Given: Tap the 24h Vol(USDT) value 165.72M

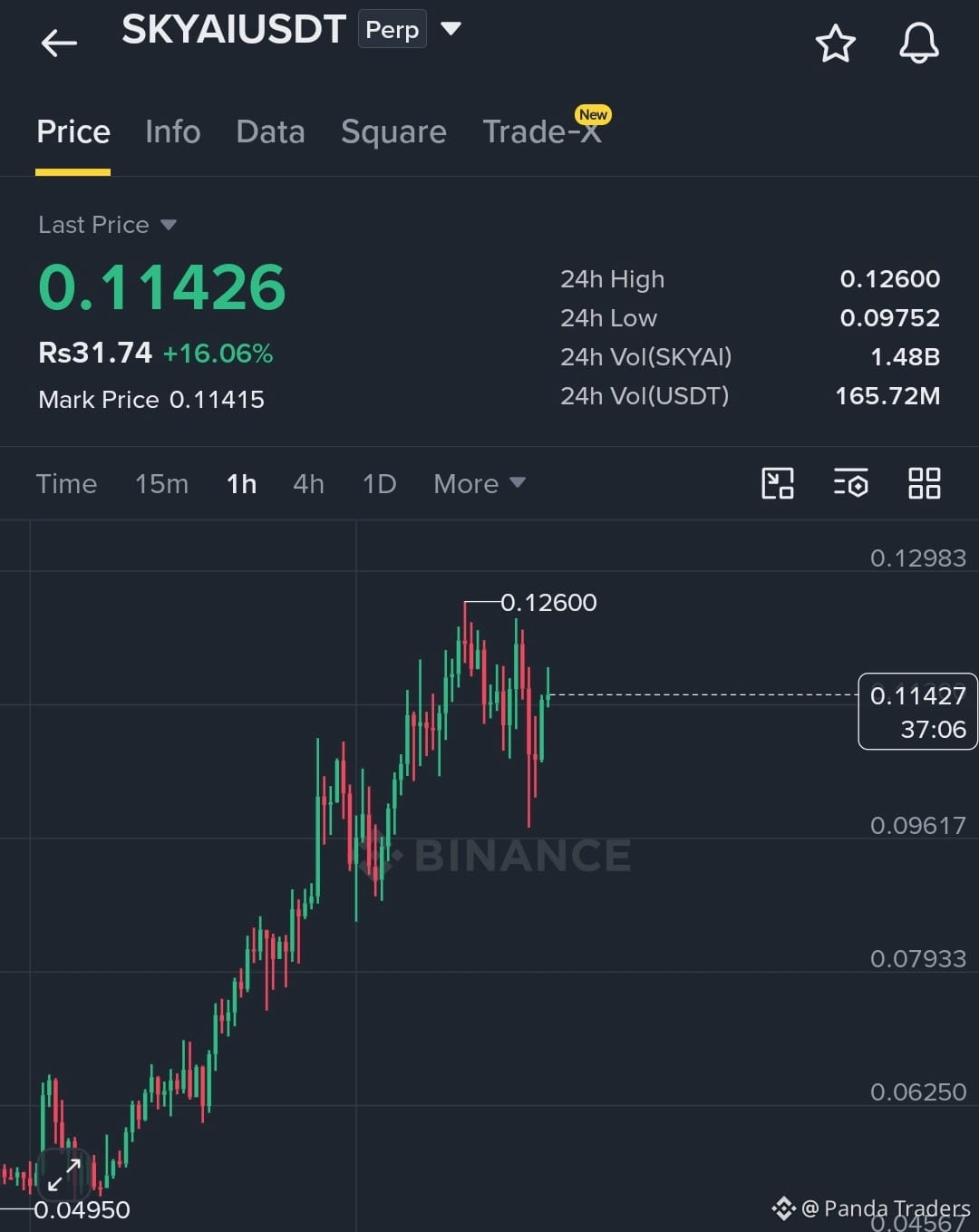Looking at the screenshot, I should coord(887,396).
